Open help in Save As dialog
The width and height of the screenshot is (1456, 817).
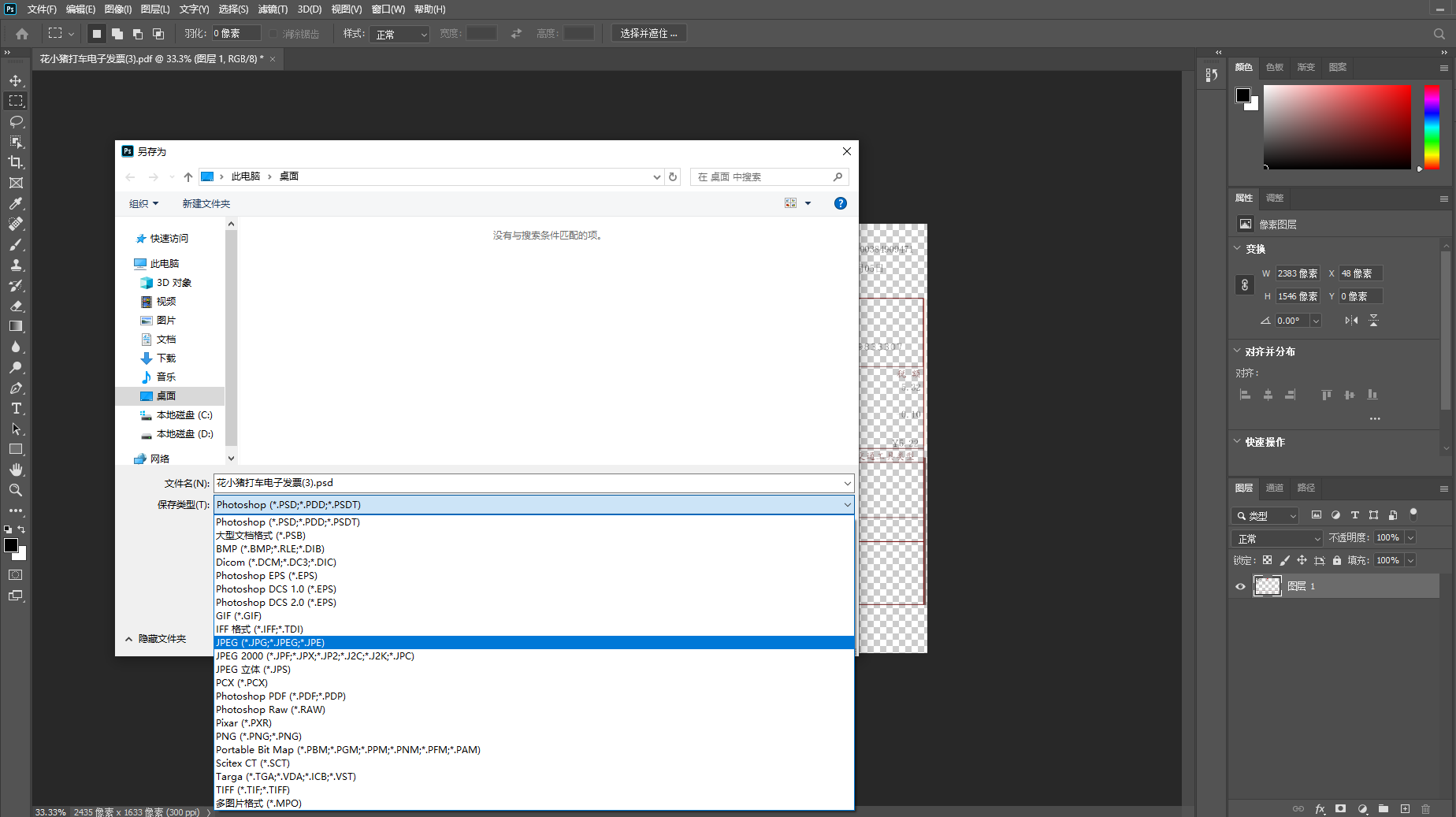(x=841, y=203)
